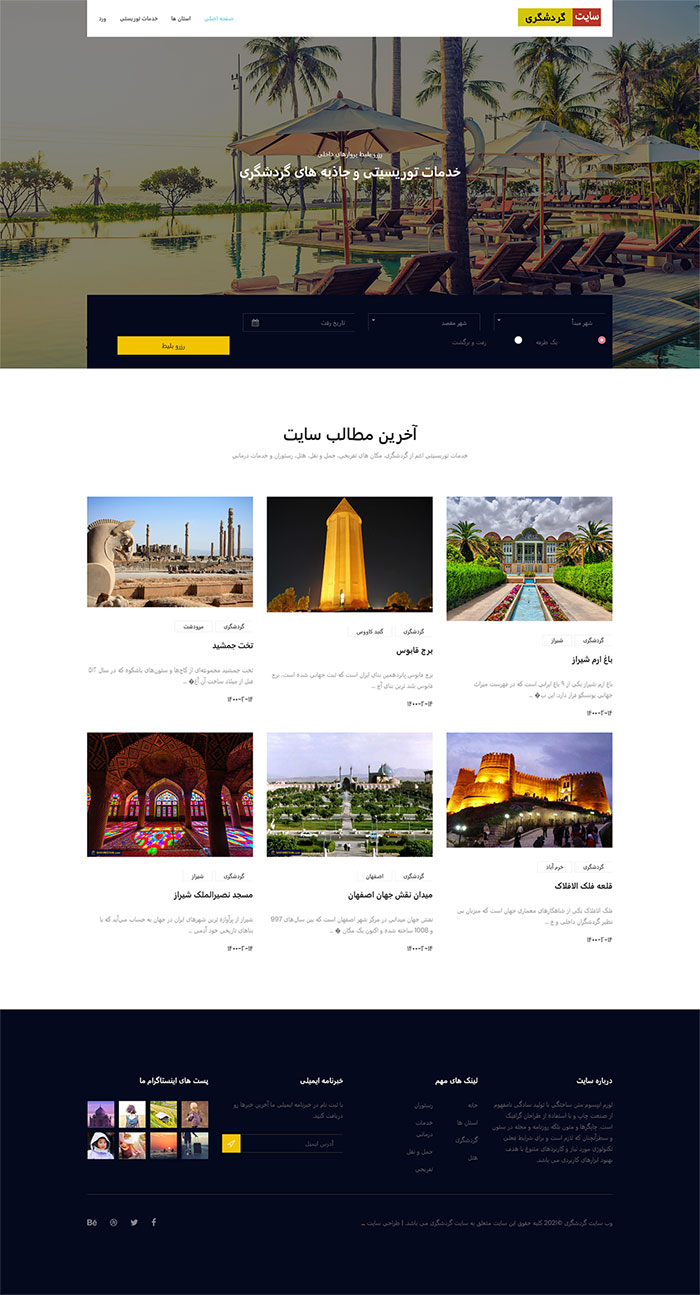Click the Facebook icon in footer
Screen dimensions: 700x1295
154,1222
